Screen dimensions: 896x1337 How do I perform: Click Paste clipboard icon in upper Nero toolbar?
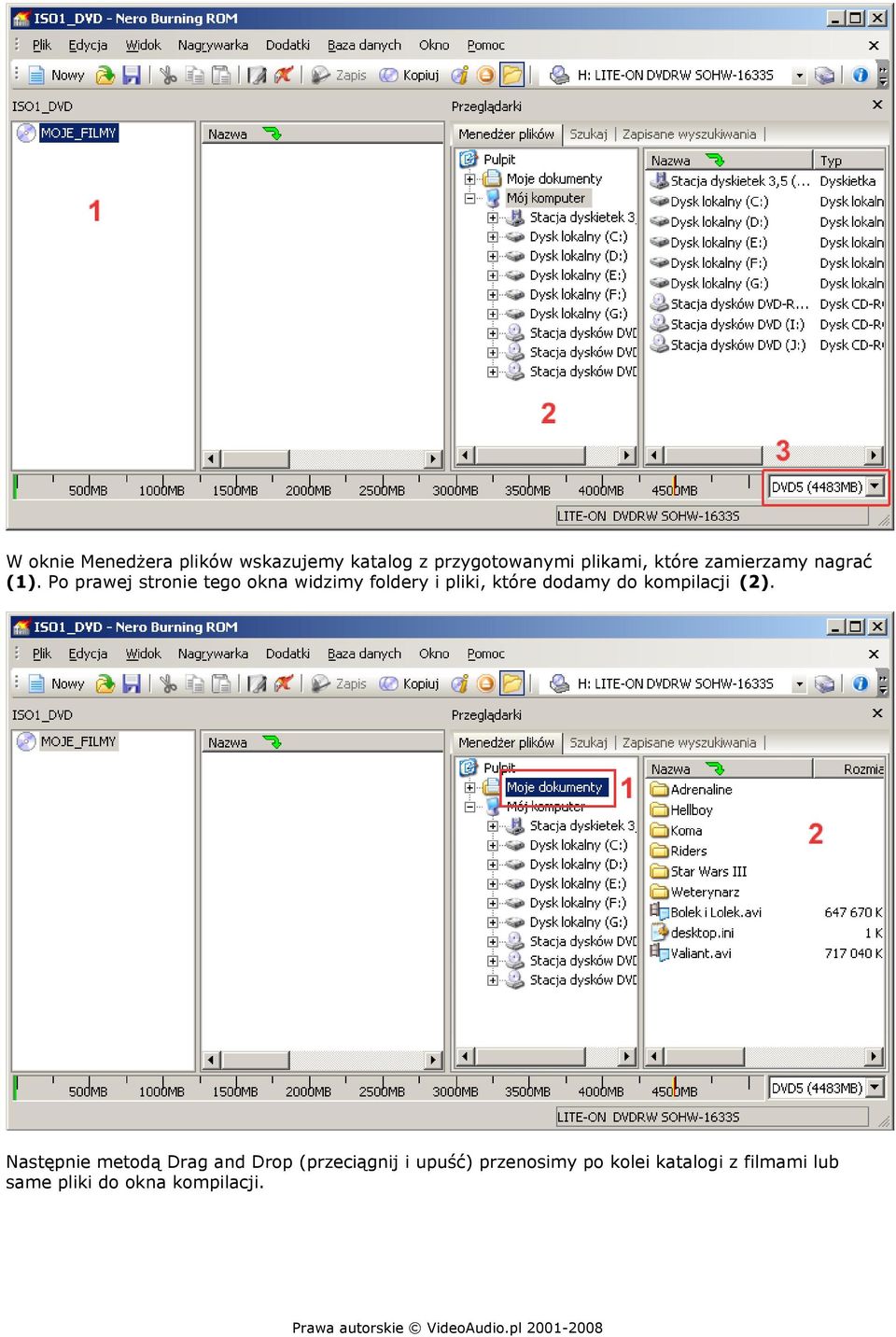tap(221, 76)
